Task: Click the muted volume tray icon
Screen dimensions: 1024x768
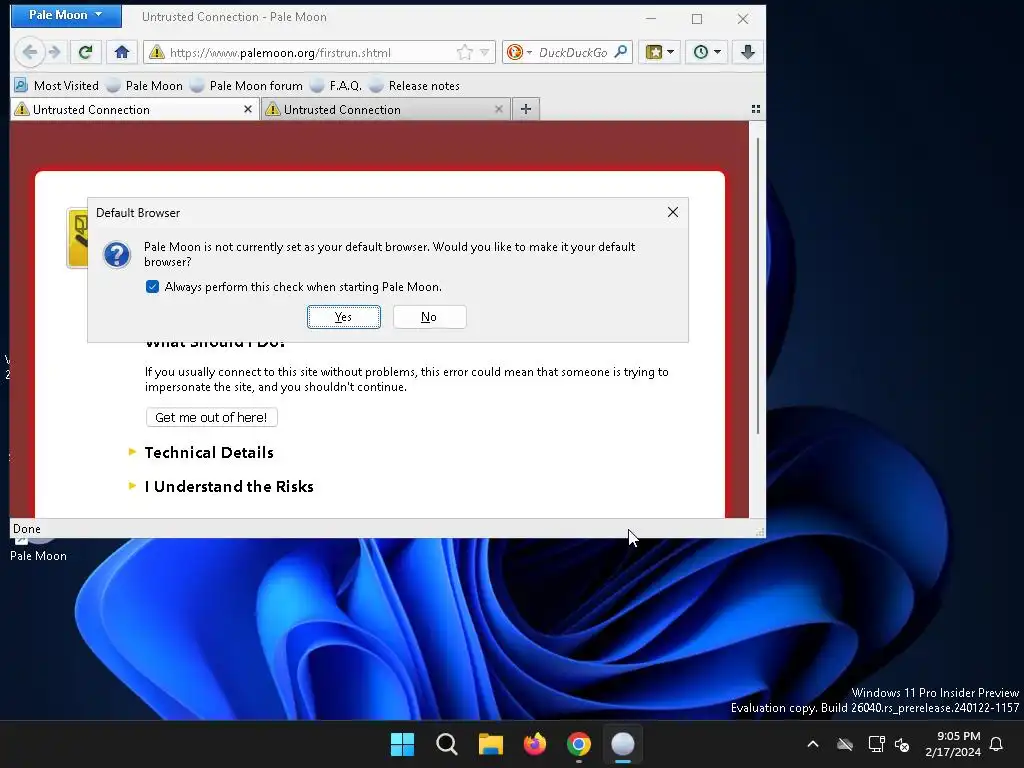Action: 903,744
